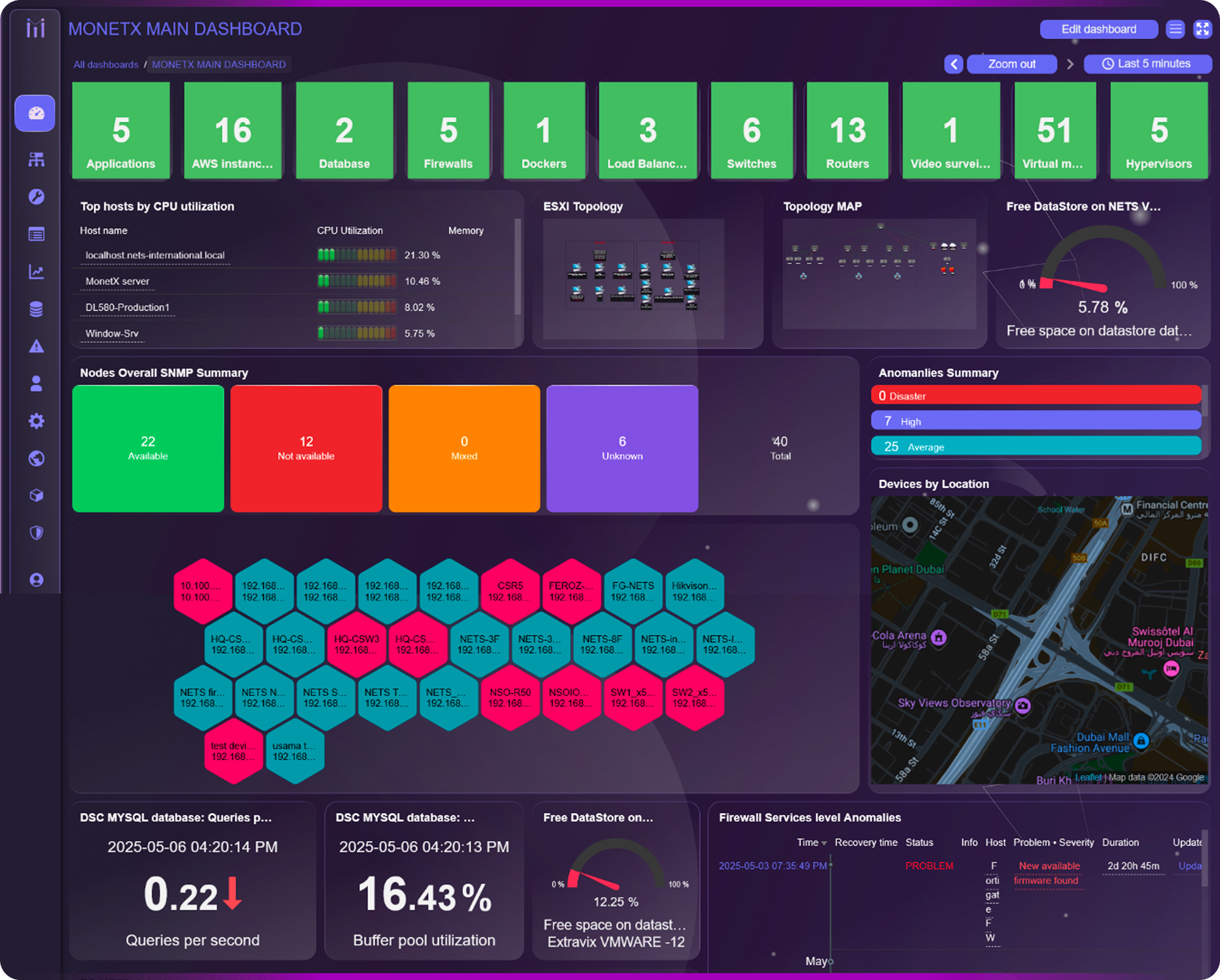
Task: Select the 22 Available SNMP block
Action: [148, 448]
